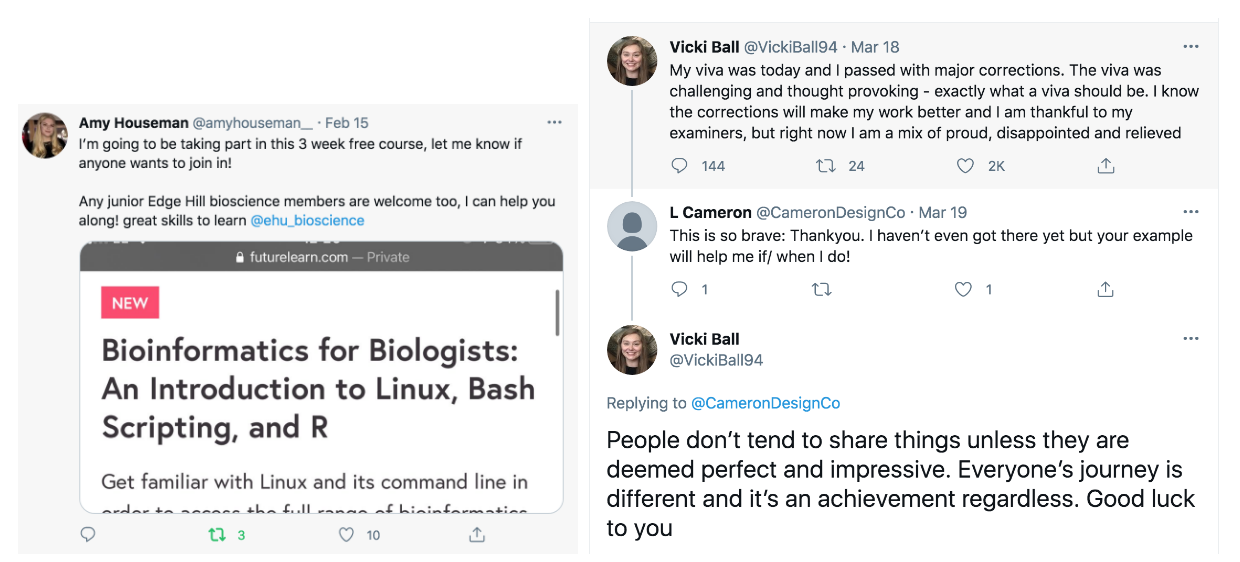The width and height of the screenshot is (1240, 562).
Task: Open L Cameron's default avatar
Action: pyautogui.click(x=632, y=227)
